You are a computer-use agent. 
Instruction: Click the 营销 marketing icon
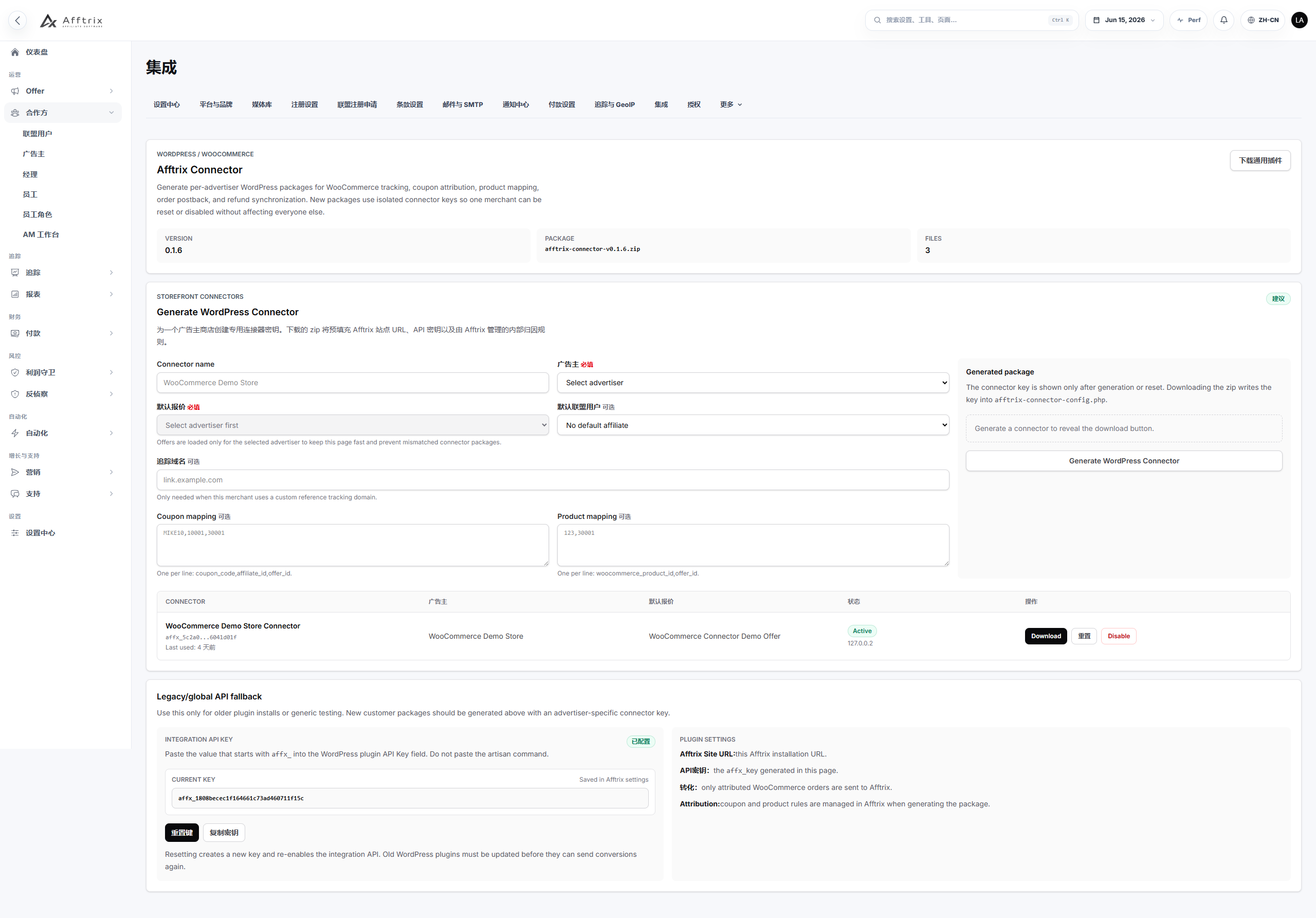pos(15,473)
